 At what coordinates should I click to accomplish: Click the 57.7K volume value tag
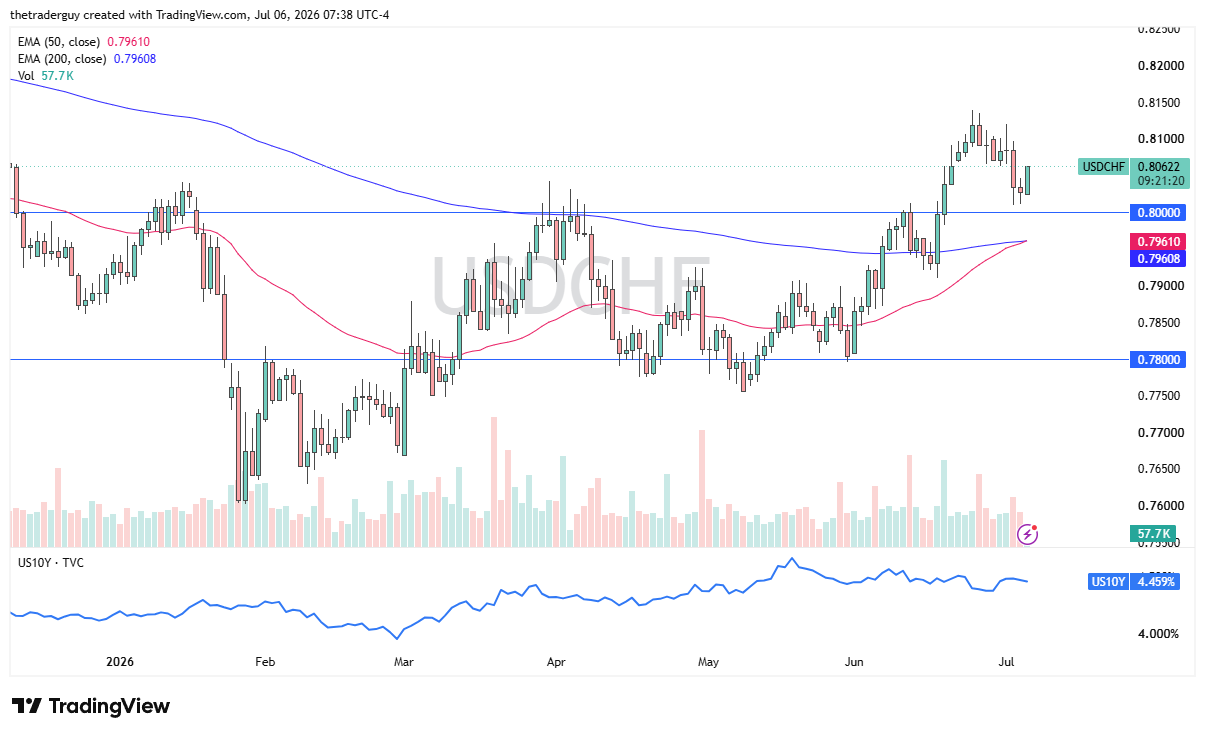1153,534
